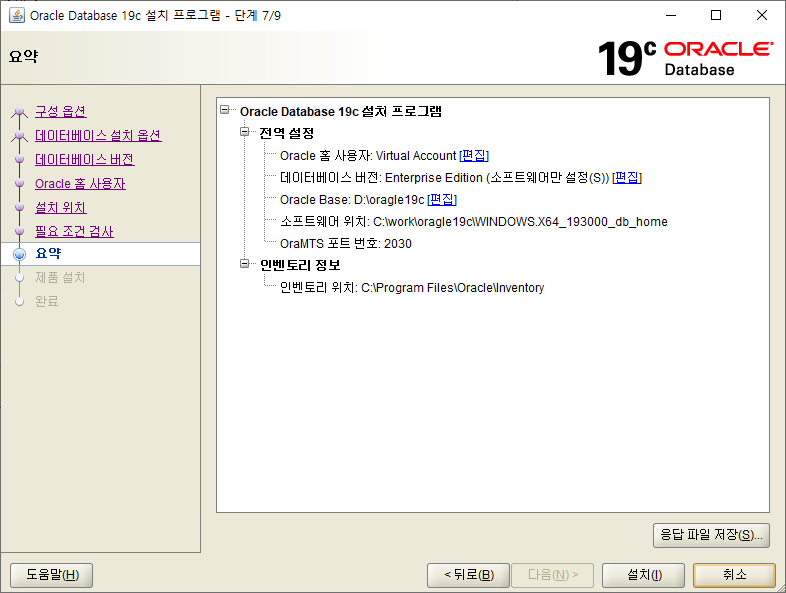Select the 전역 설정 heading text
Screen dimensions: 786x593
(x=287, y=133)
